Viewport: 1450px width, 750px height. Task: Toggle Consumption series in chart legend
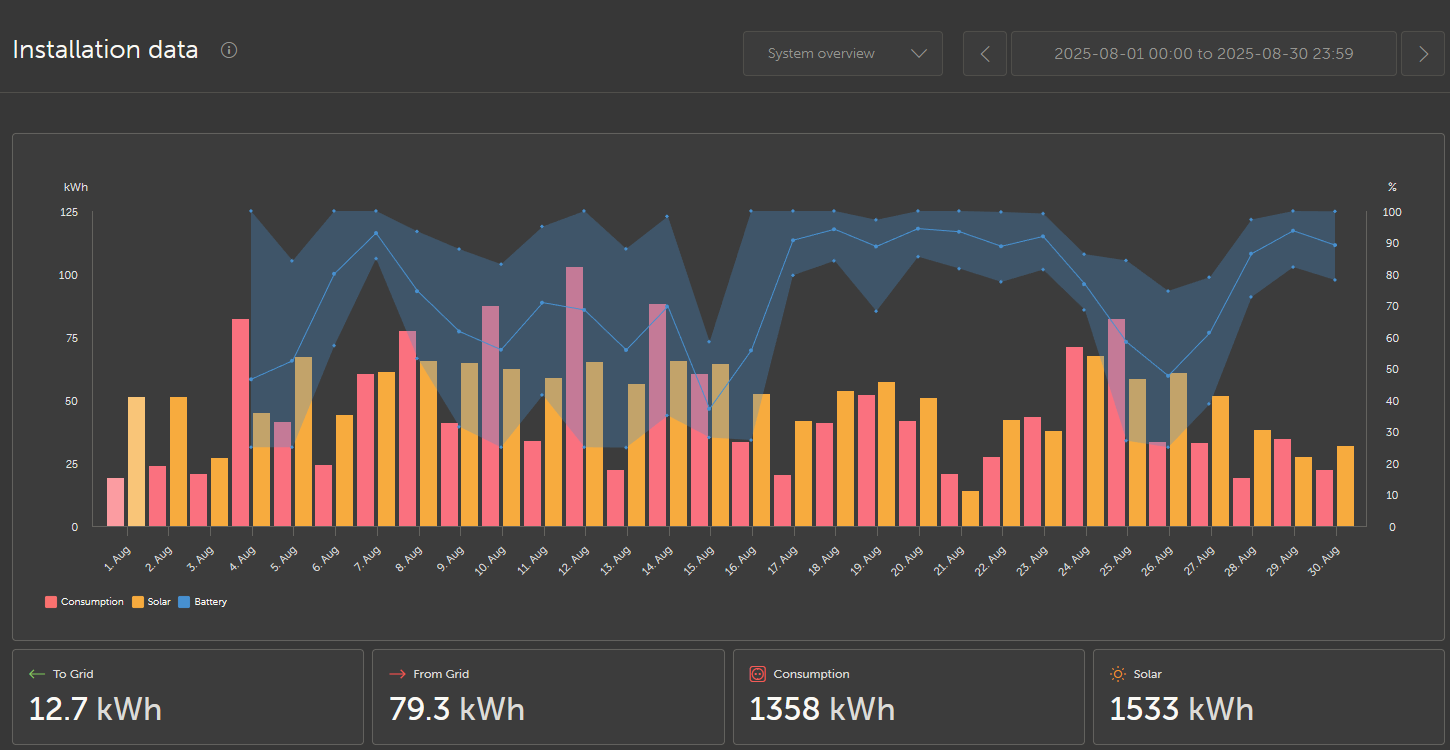click(x=91, y=602)
